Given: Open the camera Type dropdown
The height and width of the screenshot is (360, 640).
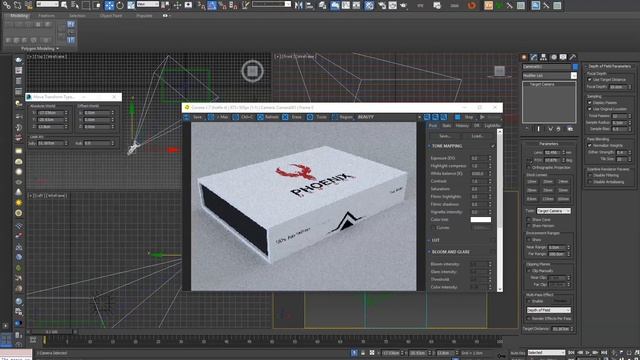Looking at the screenshot, I should coord(553,211).
